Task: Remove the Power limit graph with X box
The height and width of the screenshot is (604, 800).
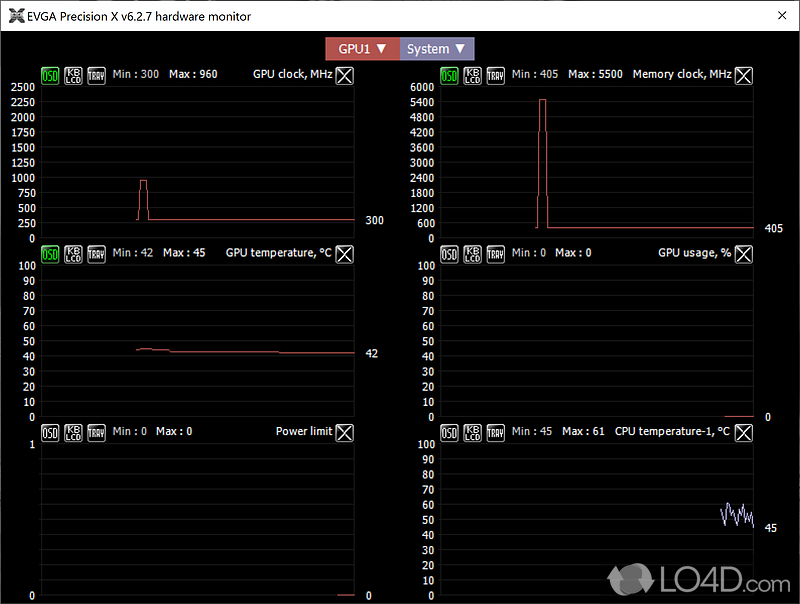Action: (x=345, y=433)
